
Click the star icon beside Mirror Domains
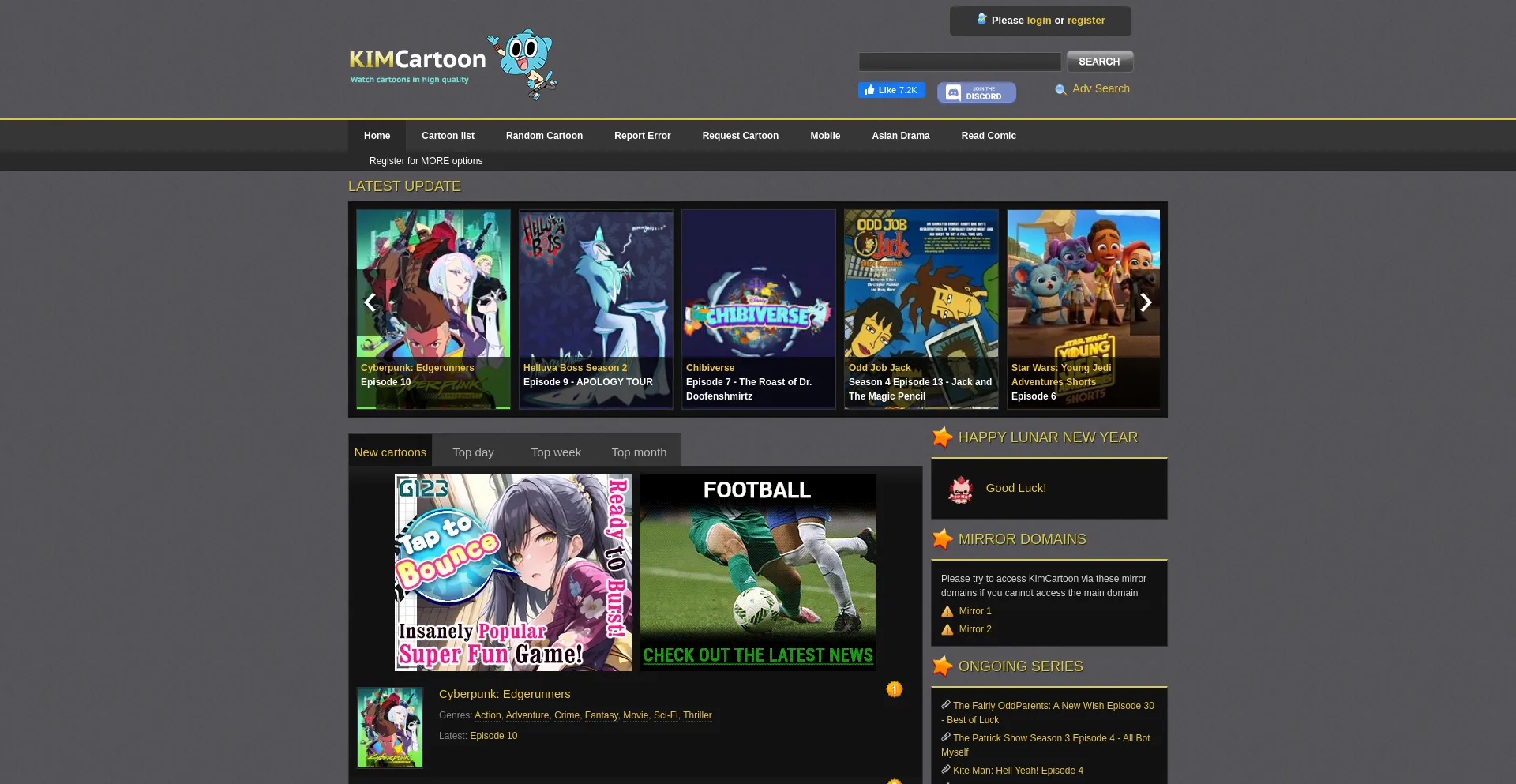(x=942, y=539)
